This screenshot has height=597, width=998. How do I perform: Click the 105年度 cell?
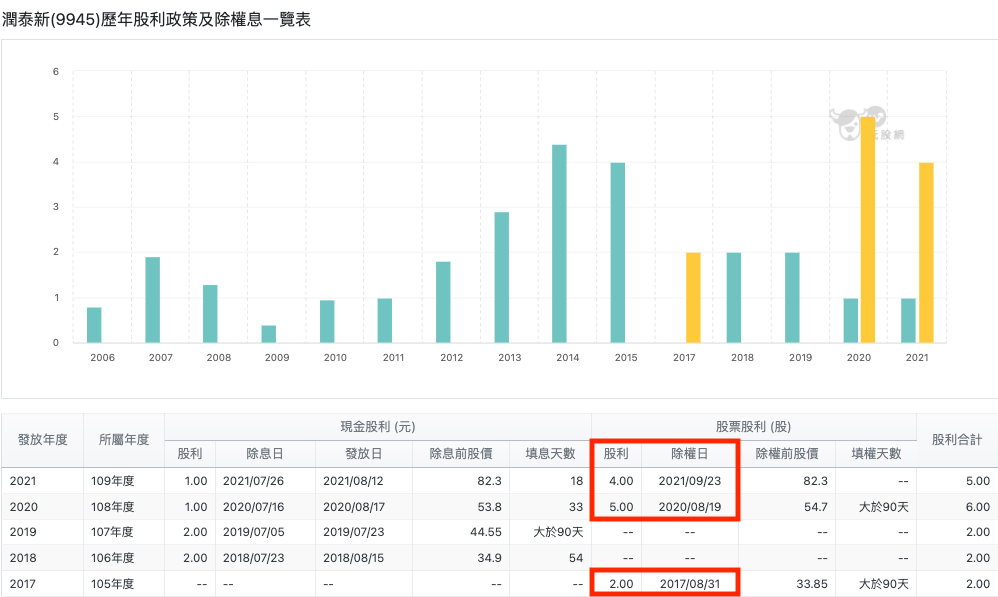coord(123,584)
